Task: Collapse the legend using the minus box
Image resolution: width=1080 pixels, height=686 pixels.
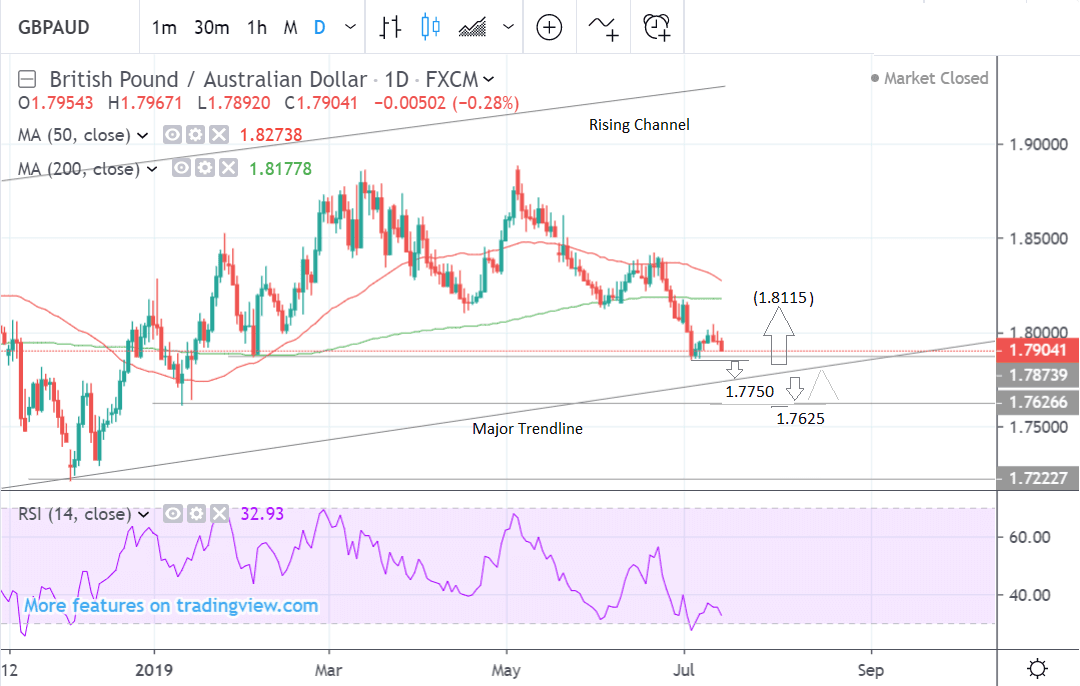Action: click(x=28, y=79)
